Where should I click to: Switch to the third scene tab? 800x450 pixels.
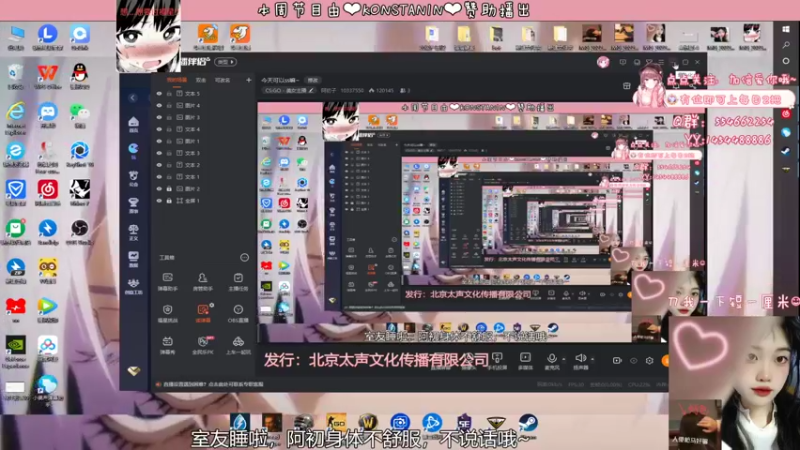point(222,80)
